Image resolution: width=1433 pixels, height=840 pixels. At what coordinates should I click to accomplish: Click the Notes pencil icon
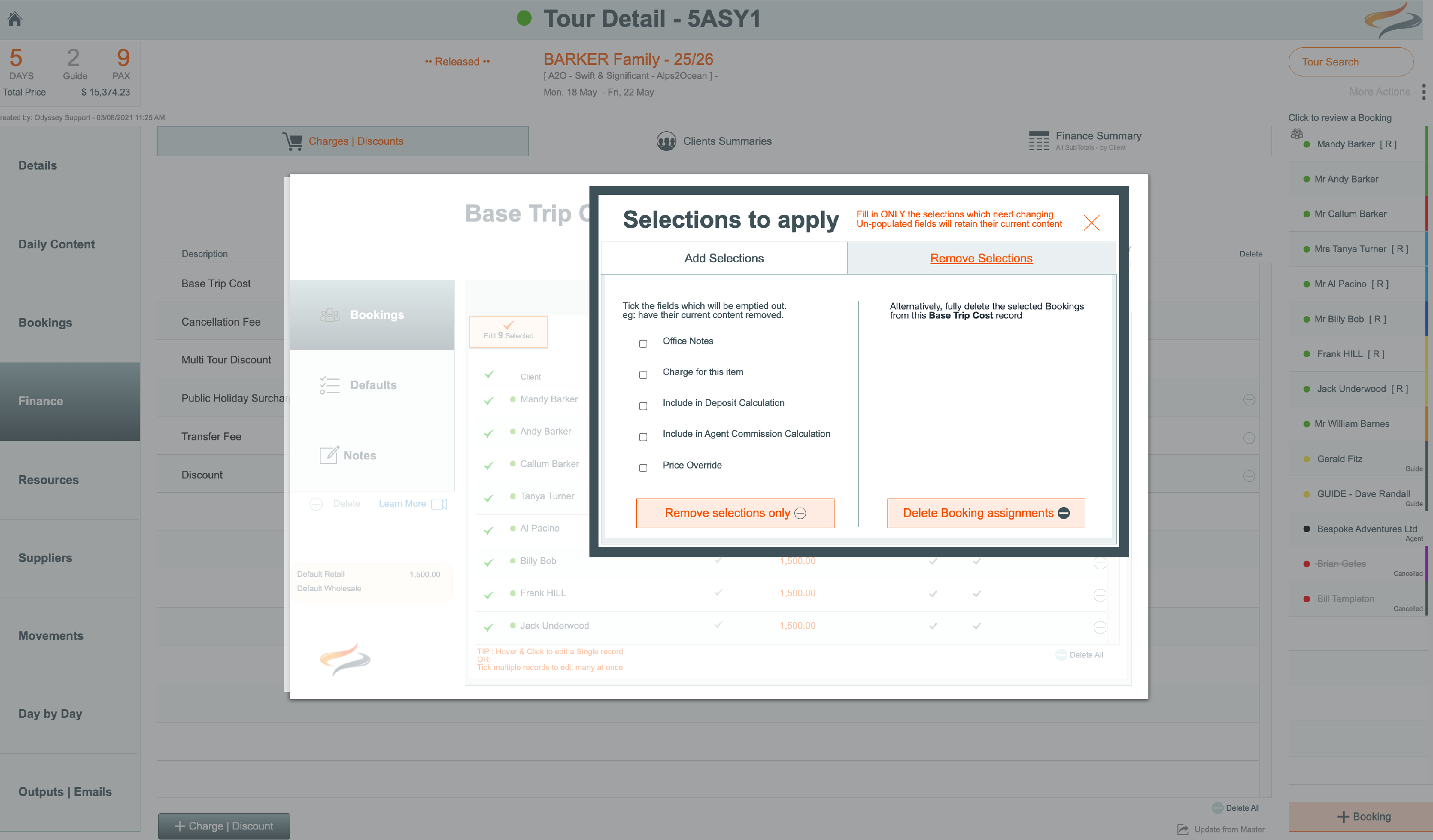coord(329,455)
